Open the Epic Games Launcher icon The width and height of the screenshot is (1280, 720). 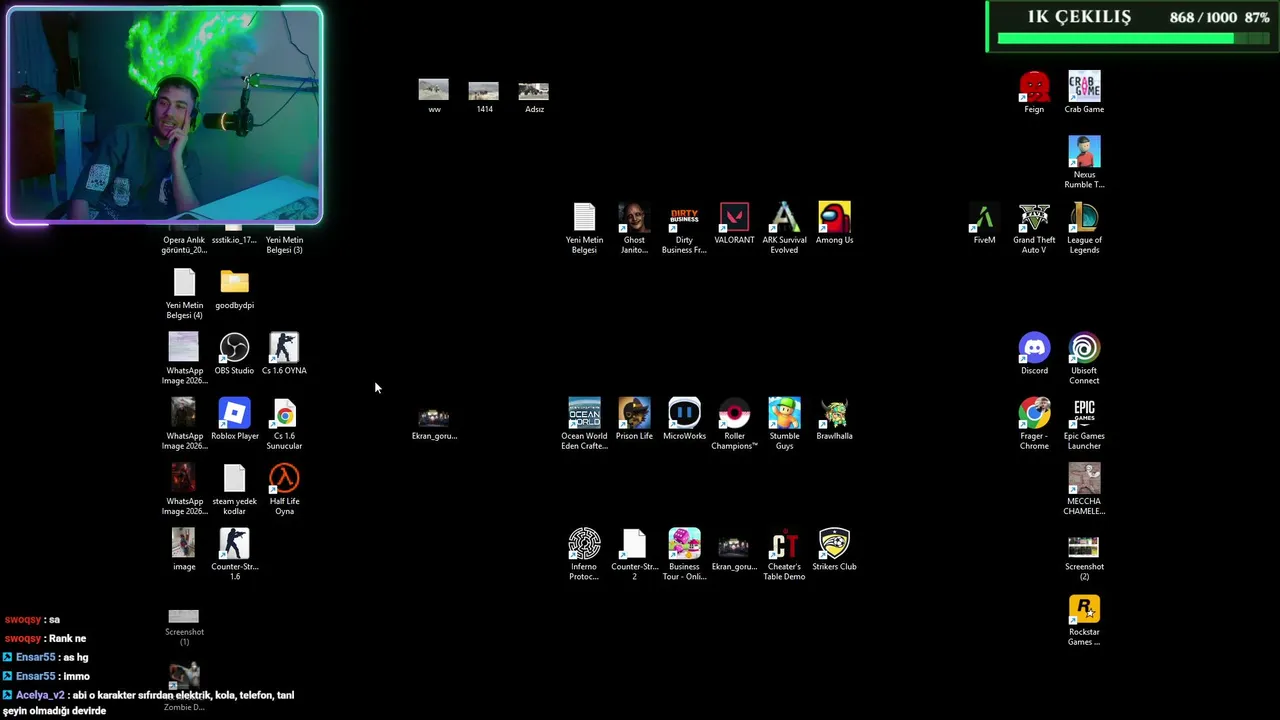(x=1084, y=424)
